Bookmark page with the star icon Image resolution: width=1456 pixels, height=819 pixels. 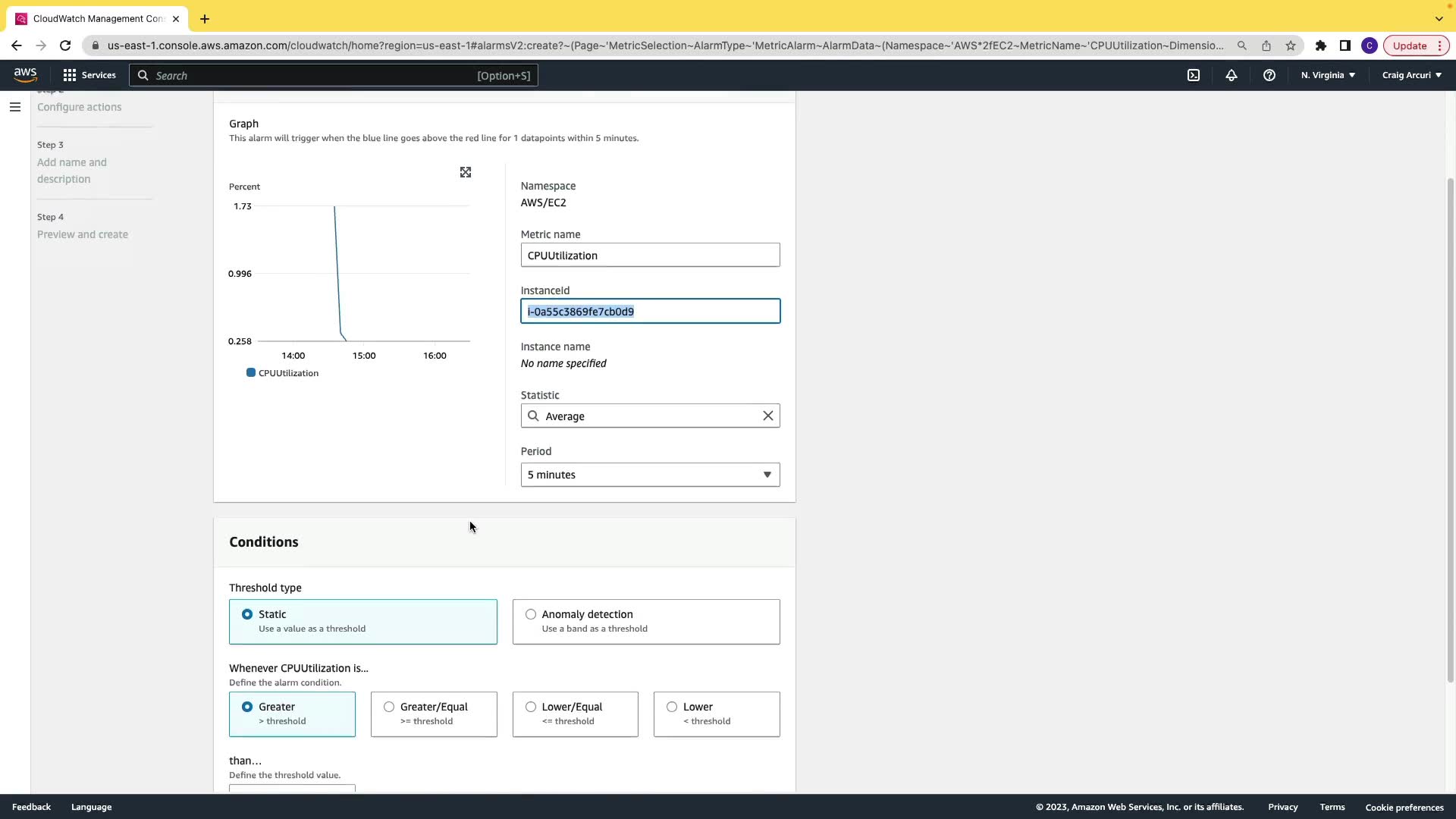tap(1291, 45)
